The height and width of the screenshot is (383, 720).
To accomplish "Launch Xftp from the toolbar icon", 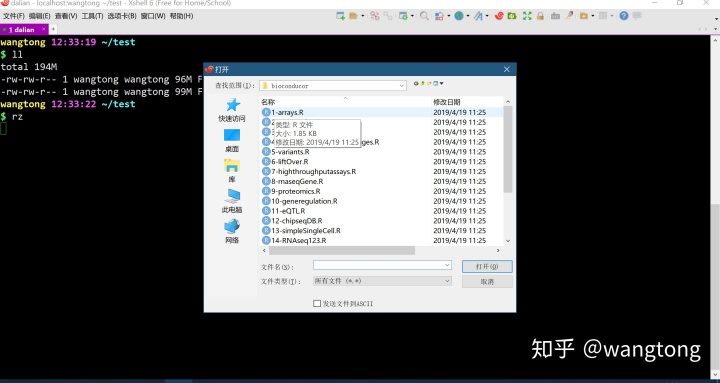I will click(499, 16).
